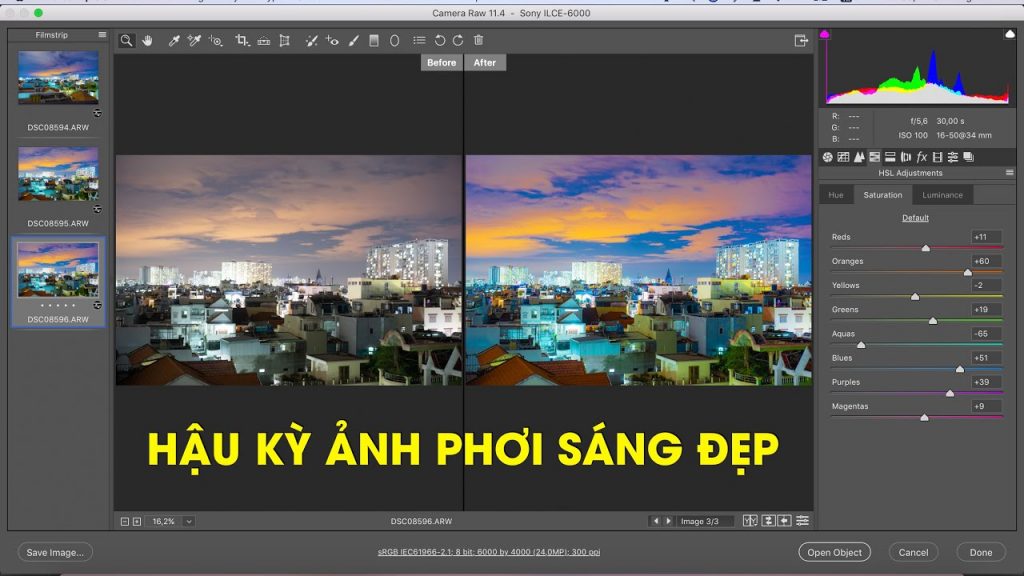
Task: Cycle the before/after view mode
Action: pyautogui.click(x=750, y=520)
